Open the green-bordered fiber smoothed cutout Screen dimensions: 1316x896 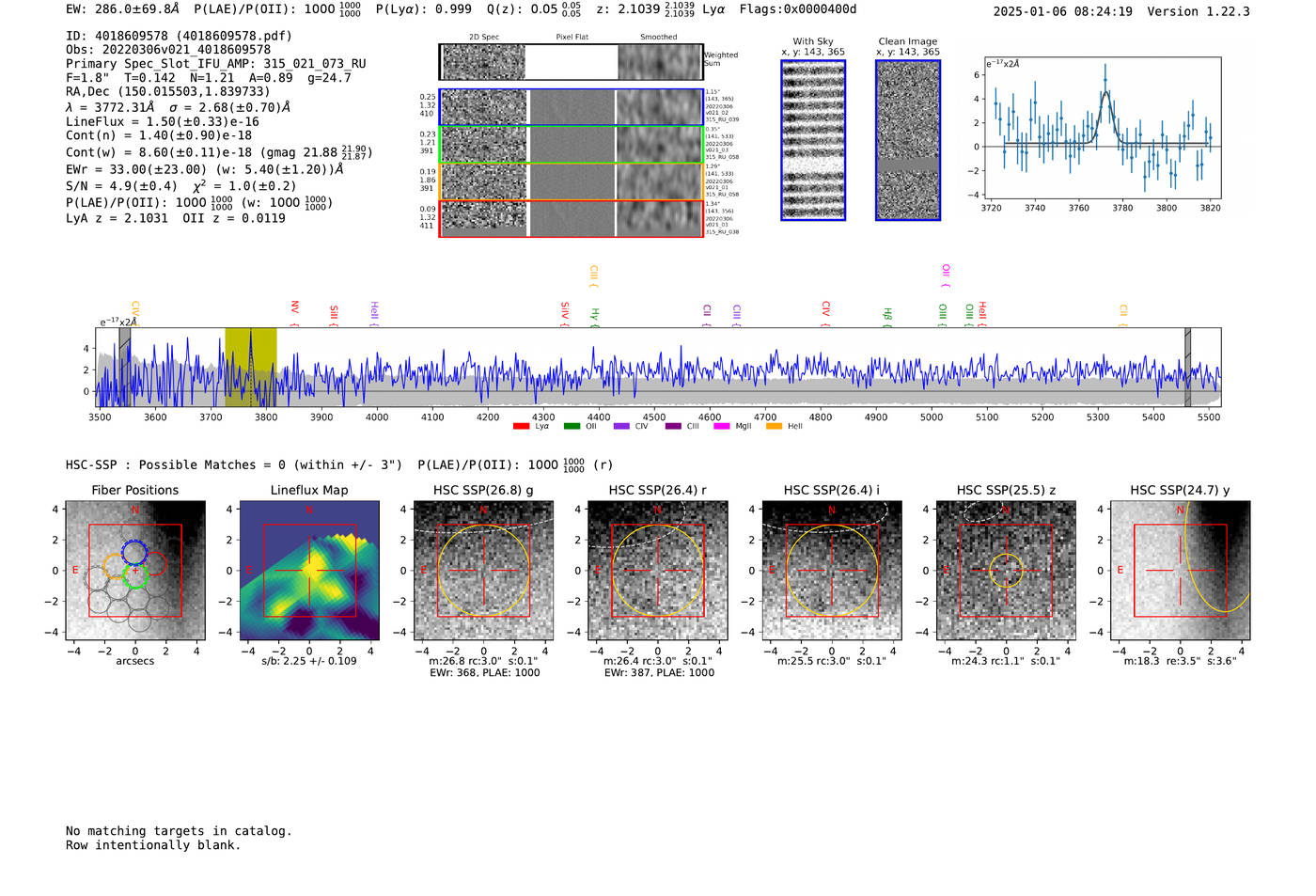(x=660, y=145)
